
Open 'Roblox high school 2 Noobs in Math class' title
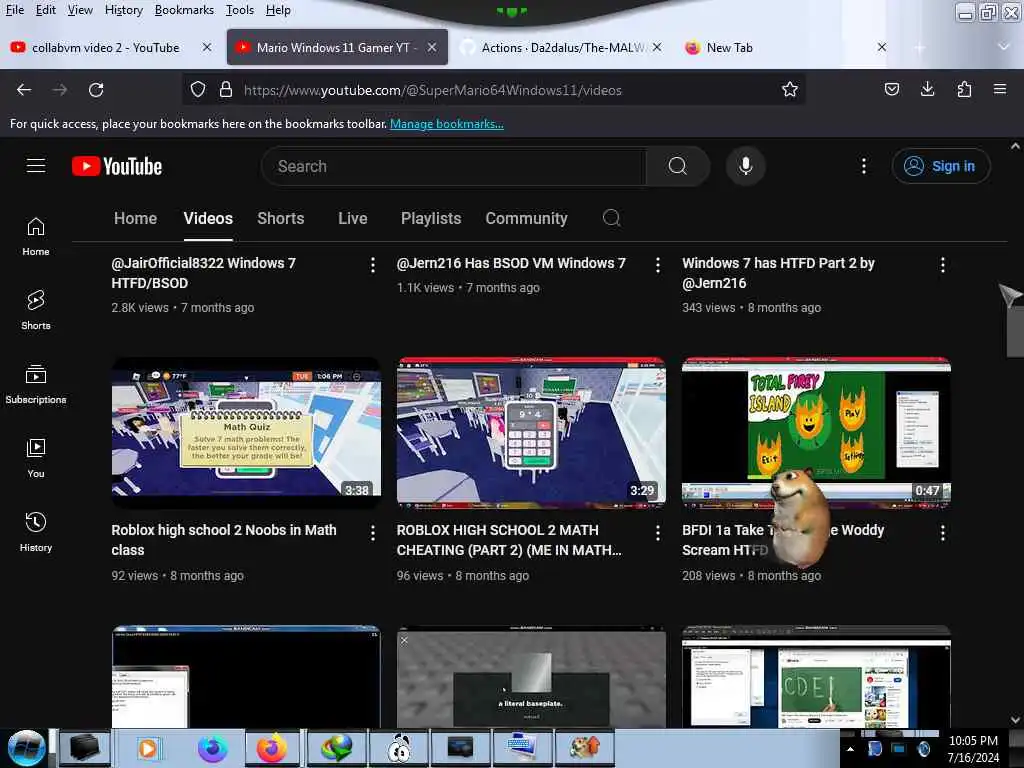pos(224,540)
